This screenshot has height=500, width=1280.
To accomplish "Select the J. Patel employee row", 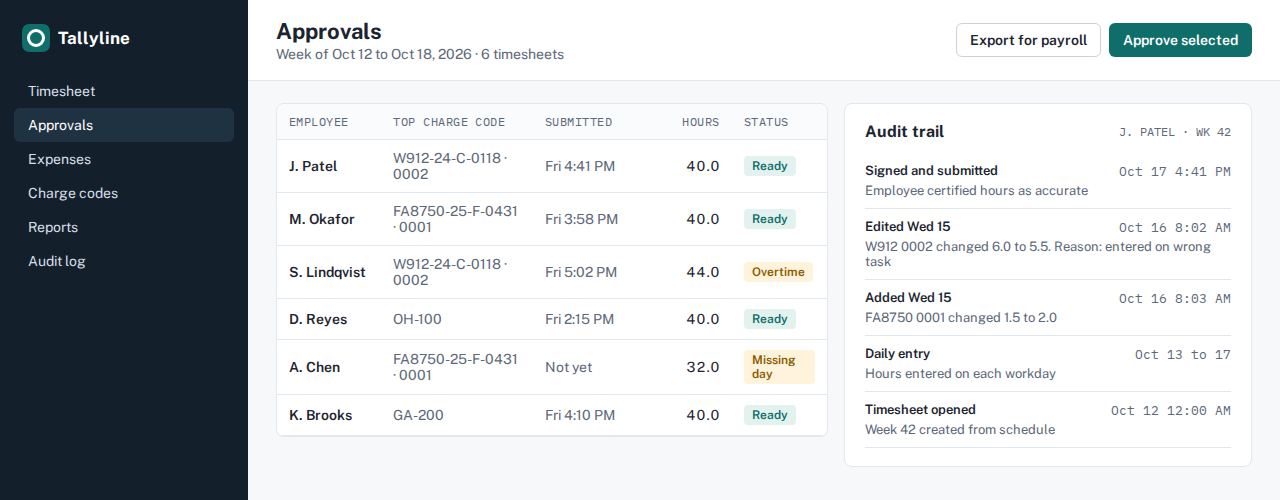I will click(552, 166).
